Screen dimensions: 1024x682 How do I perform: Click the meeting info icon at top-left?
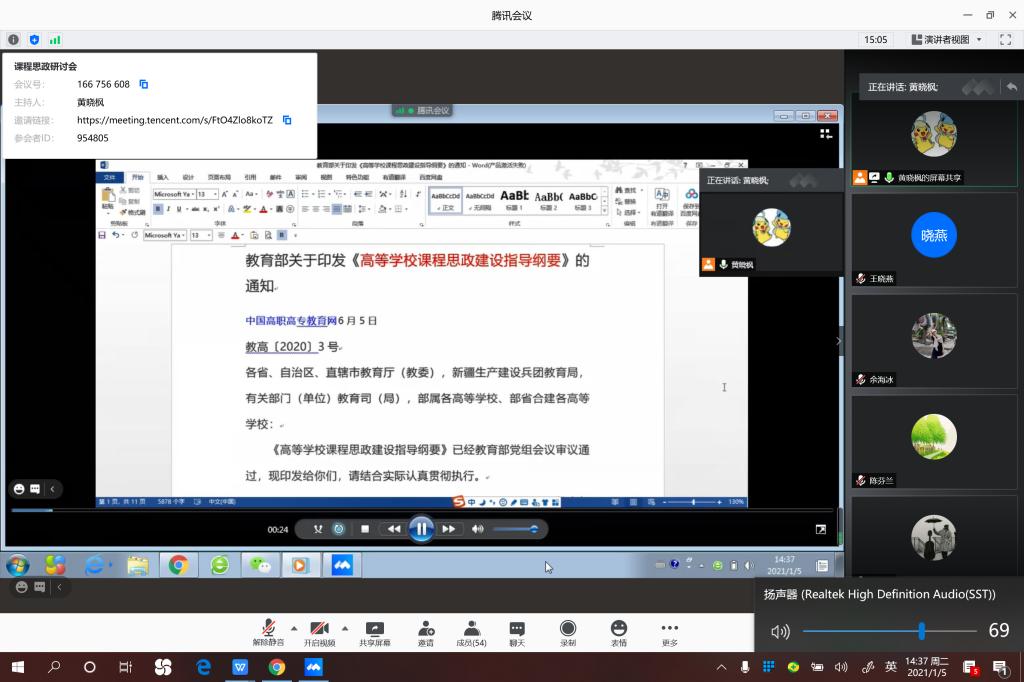tap(14, 40)
